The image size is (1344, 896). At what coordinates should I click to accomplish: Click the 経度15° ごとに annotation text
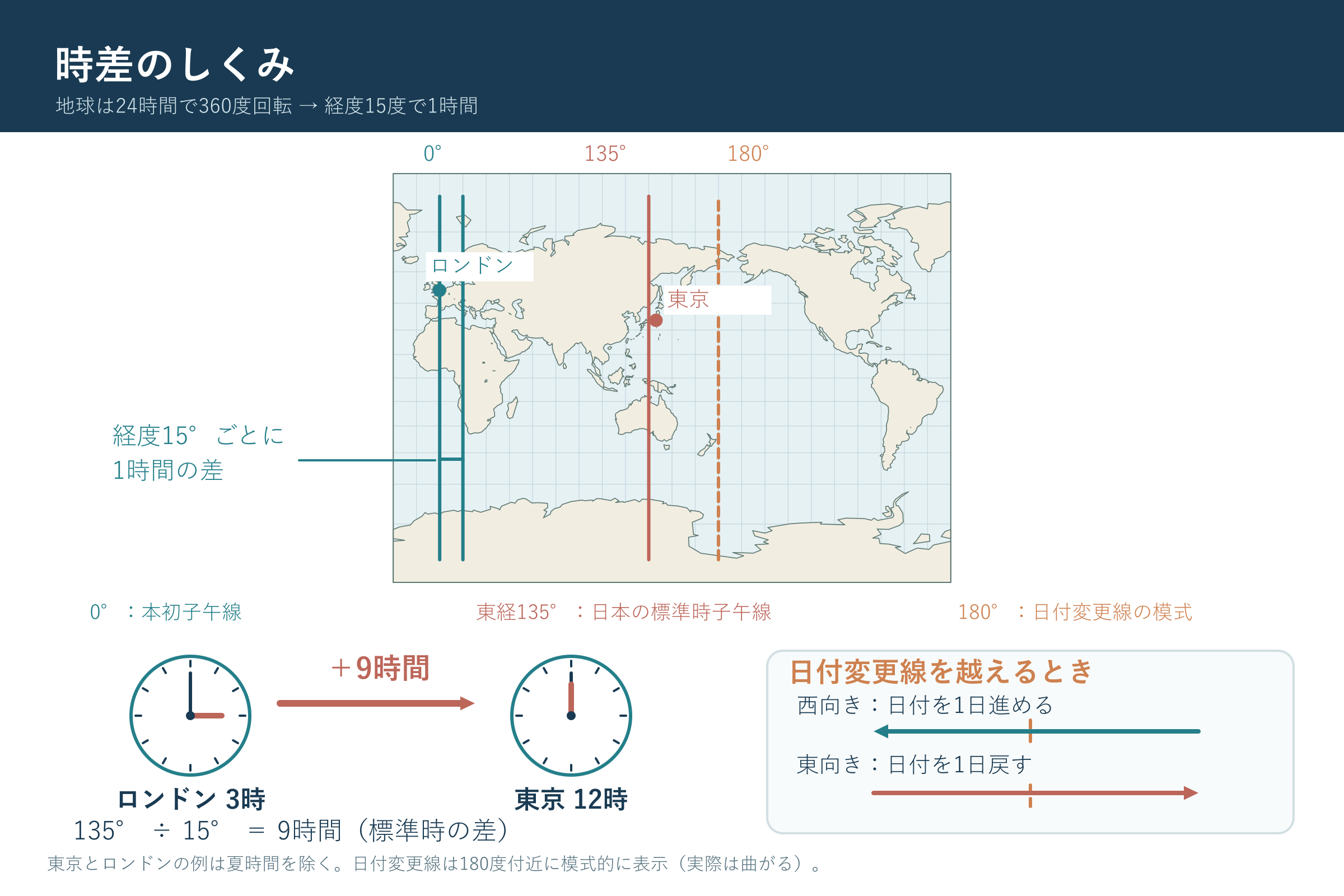coord(198,436)
